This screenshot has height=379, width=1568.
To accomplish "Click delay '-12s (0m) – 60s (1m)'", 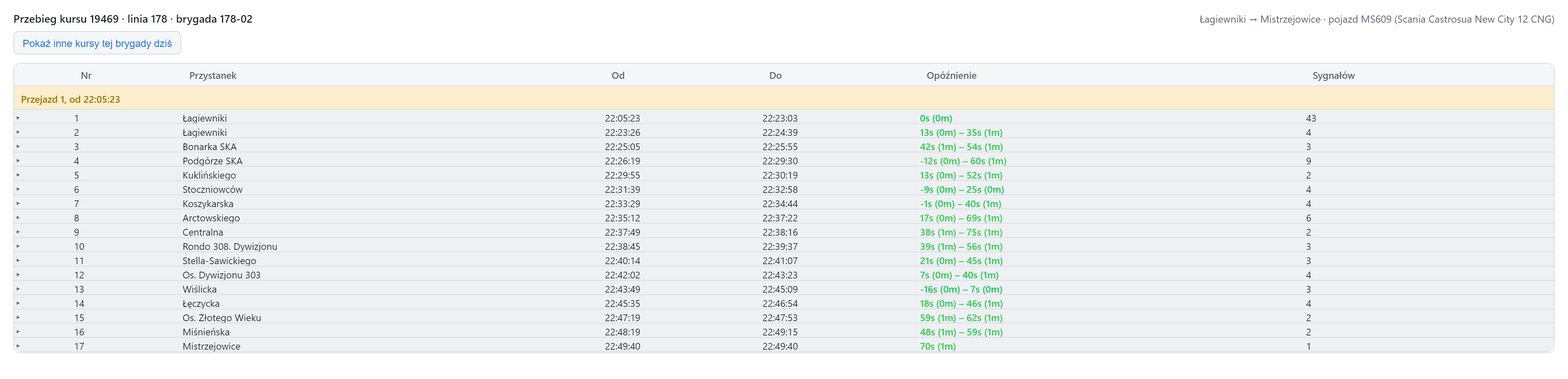I will pos(963,161).
